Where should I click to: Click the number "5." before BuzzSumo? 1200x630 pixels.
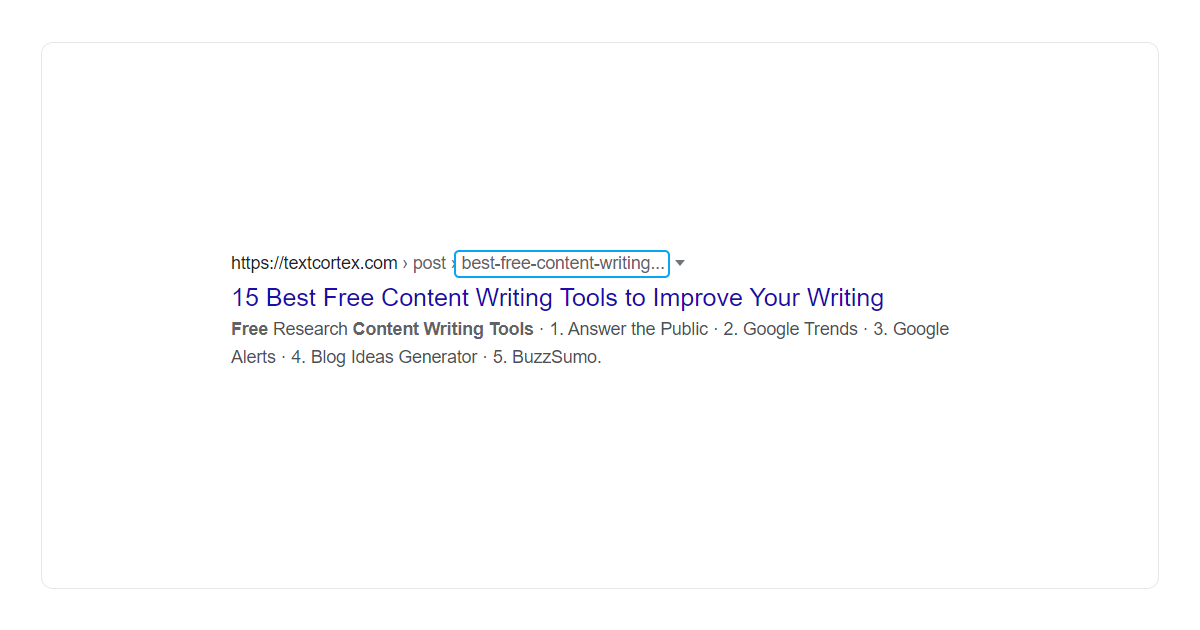coord(498,356)
